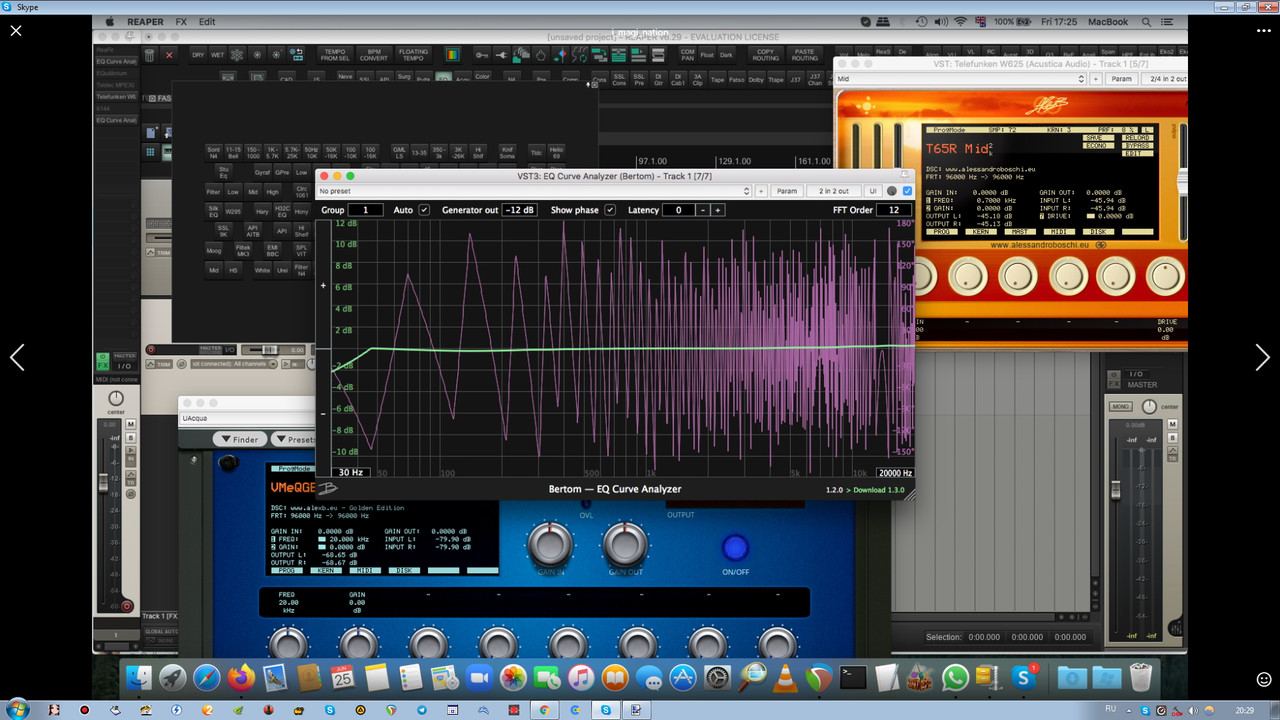
Task: Click the 30 Hz low frequency field
Action: [351, 473]
